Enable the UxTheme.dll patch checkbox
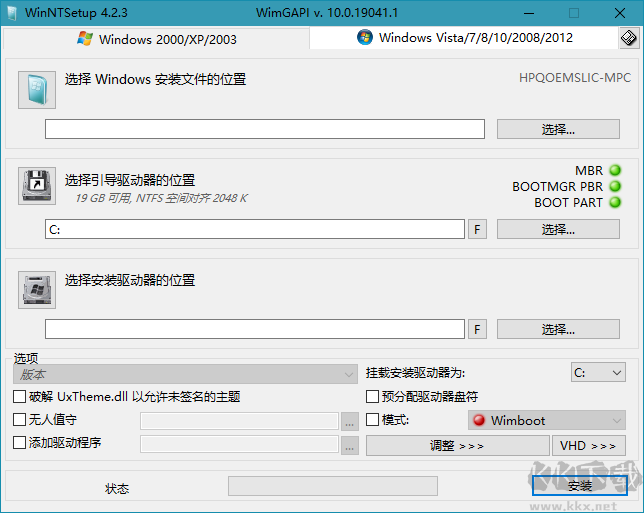 tap(19, 397)
